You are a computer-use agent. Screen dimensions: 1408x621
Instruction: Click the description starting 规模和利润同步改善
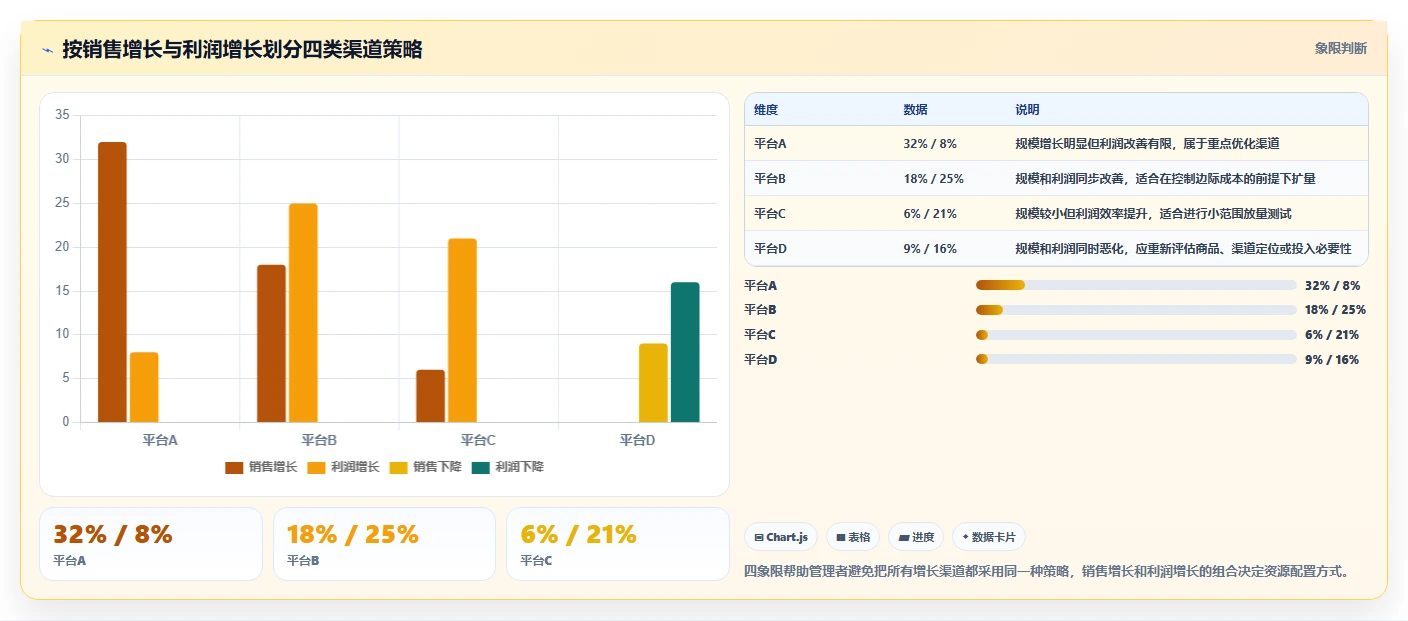[1165, 178]
